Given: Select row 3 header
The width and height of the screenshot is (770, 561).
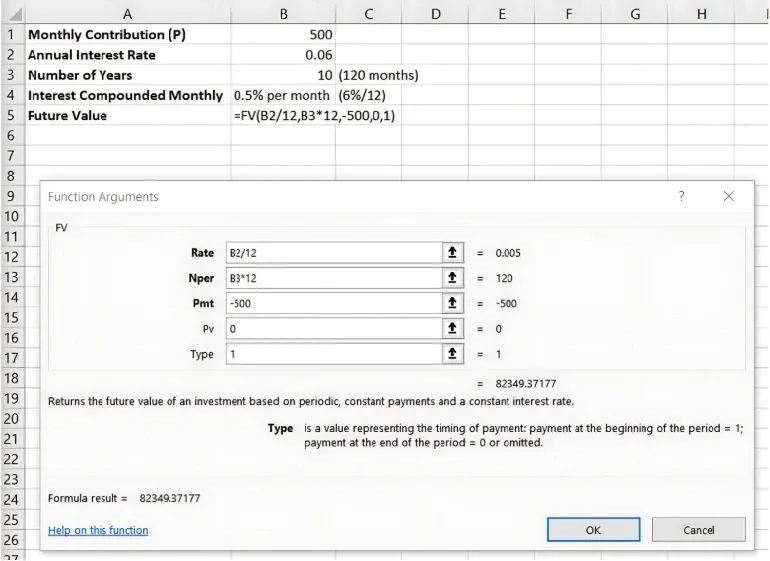Looking at the screenshot, I should point(11,75).
